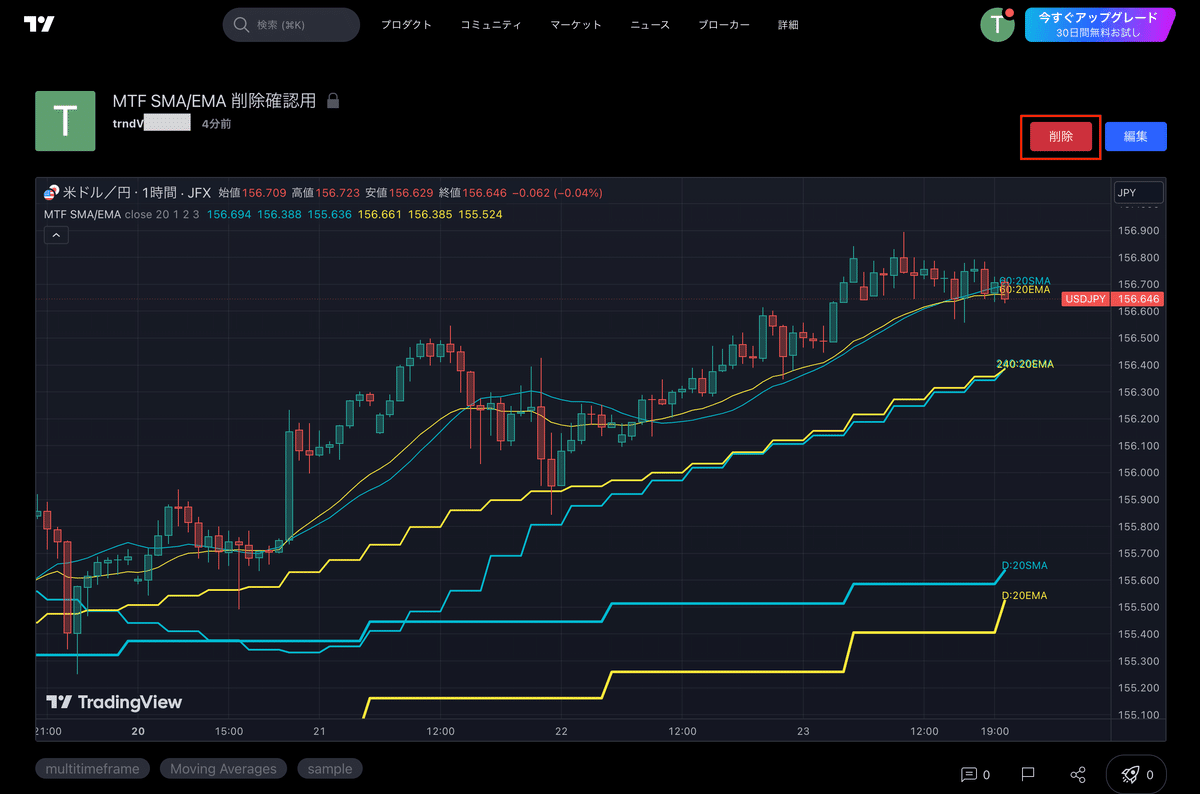Screen dimensions: 1200x794
Task: Click the USDJPY price label
Action: click(x=1085, y=299)
